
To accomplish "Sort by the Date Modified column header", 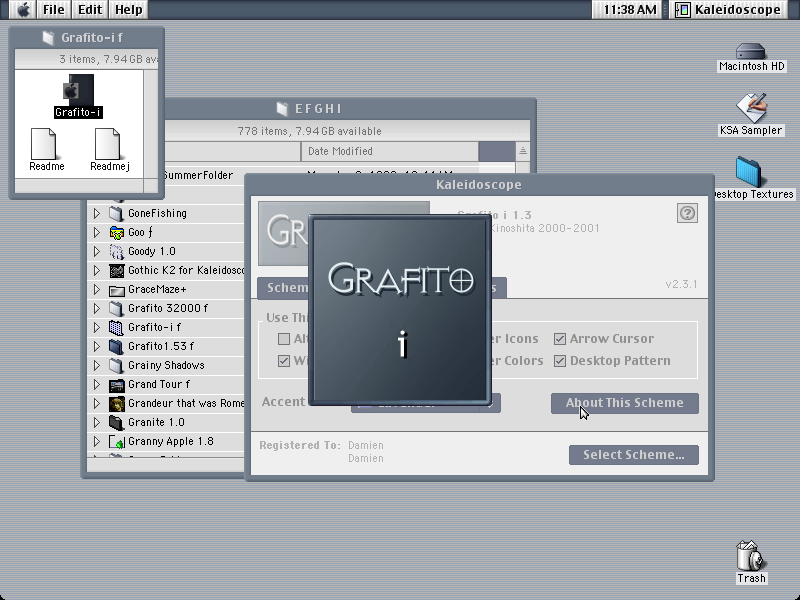I will pyautogui.click(x=390, y=151).
